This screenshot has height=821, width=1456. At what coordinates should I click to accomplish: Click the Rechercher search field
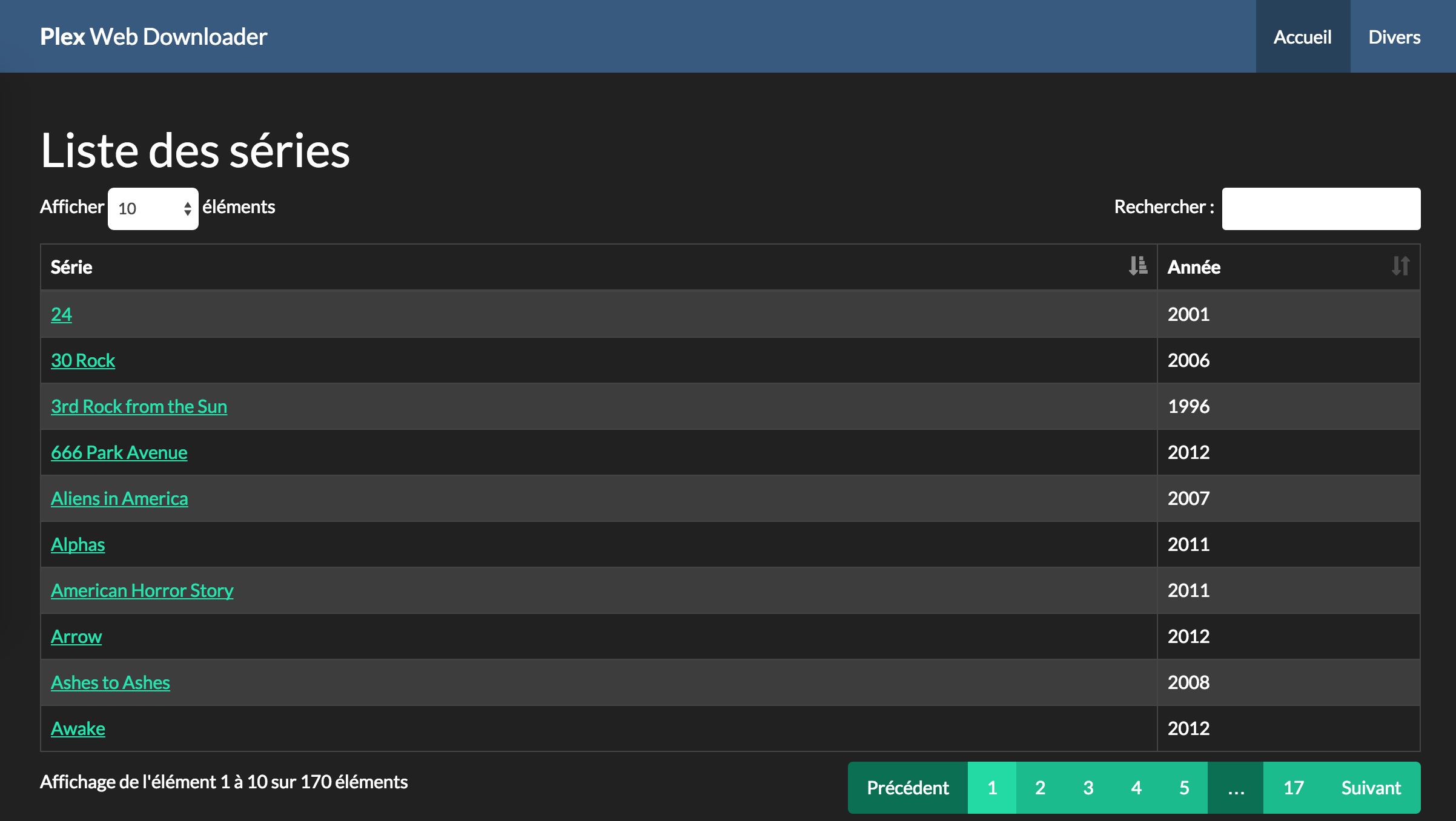click(1320, 209)
